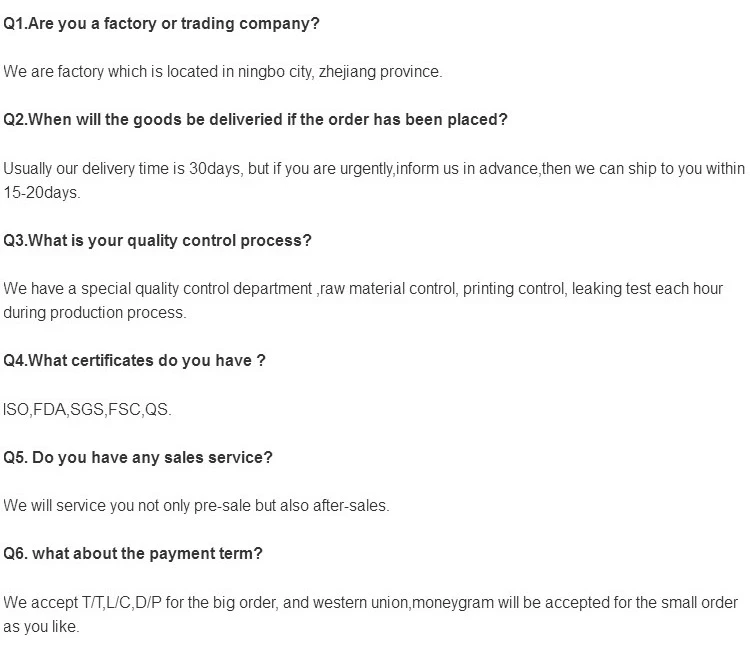Select the ningbo city factory answer text
This screenshot has width=750, height=668.
click(x=222, y=72)
